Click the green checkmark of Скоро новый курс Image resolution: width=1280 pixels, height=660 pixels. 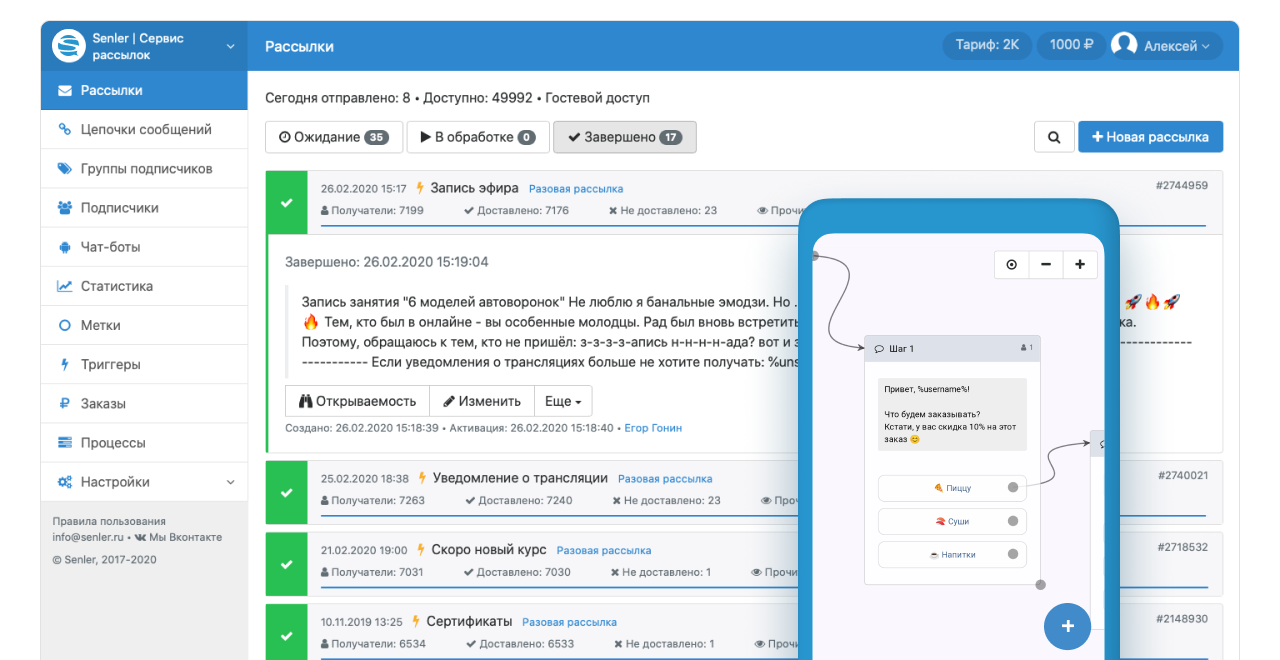coord(287,564)
